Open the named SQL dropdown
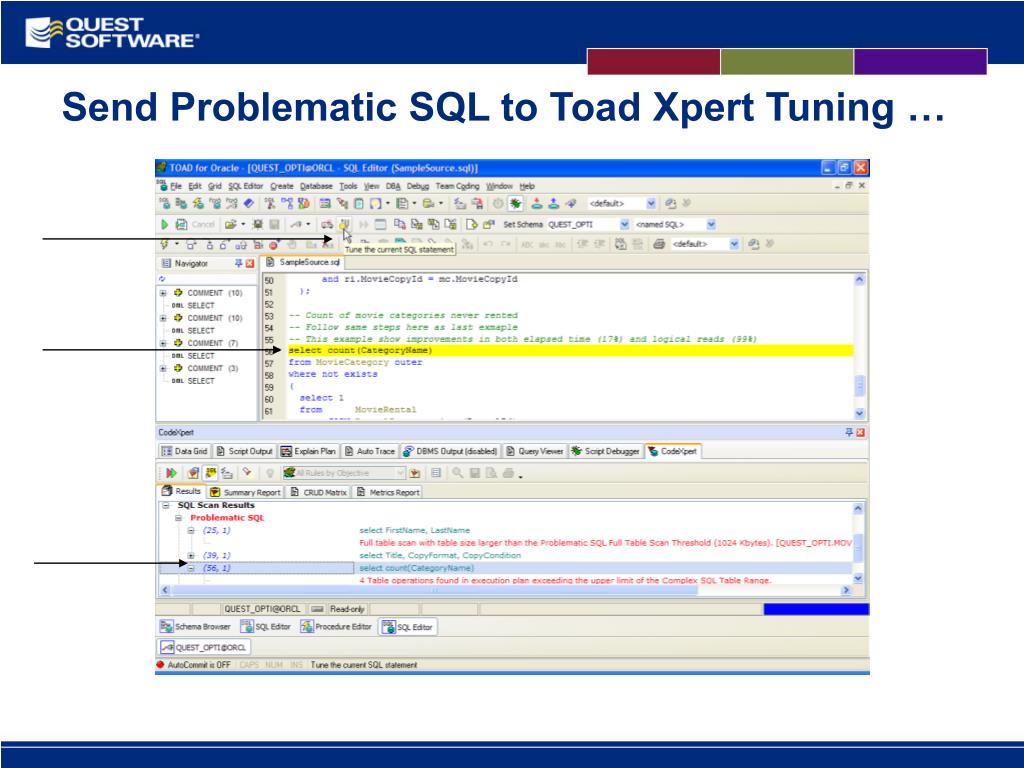 click(711, 225)
